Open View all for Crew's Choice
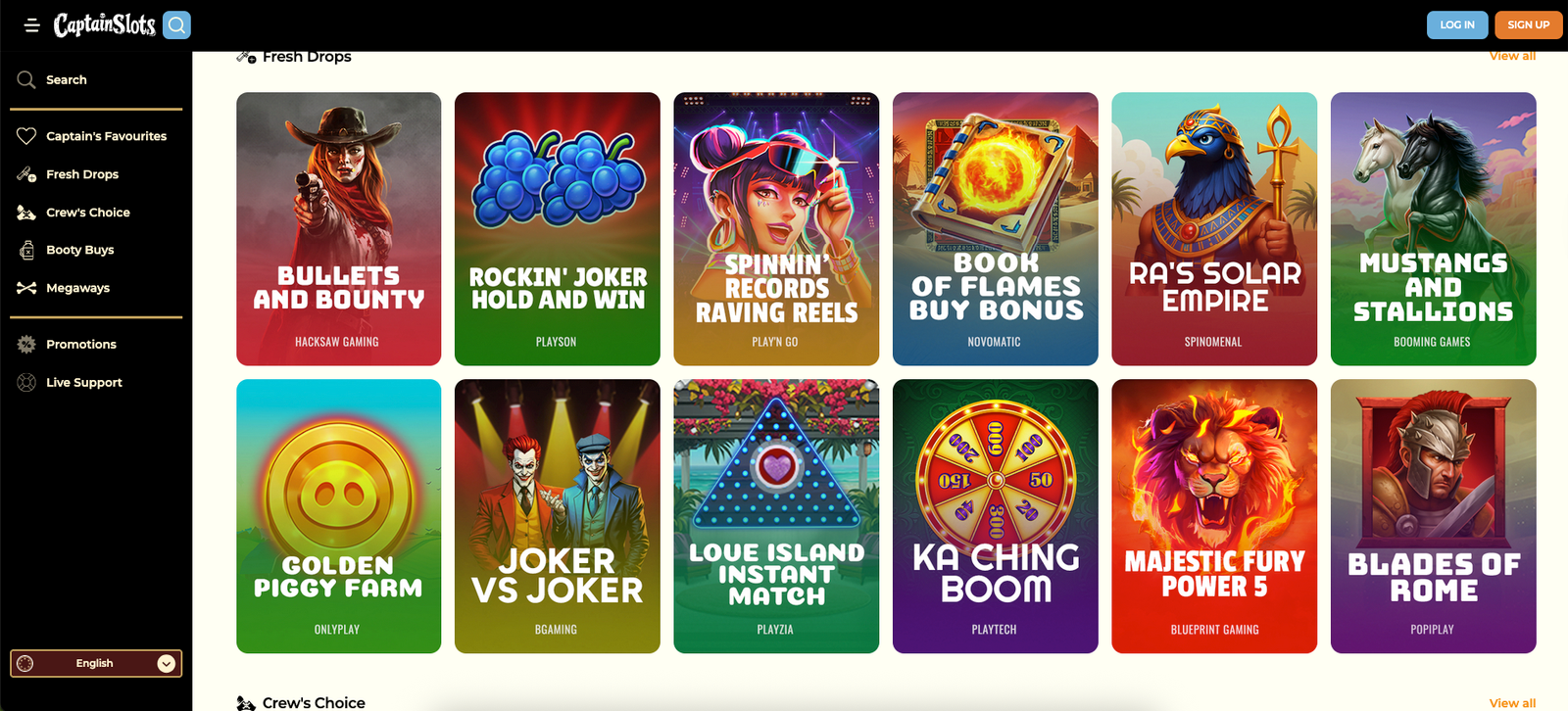The image size is (1568, 711). [1512, 703]
